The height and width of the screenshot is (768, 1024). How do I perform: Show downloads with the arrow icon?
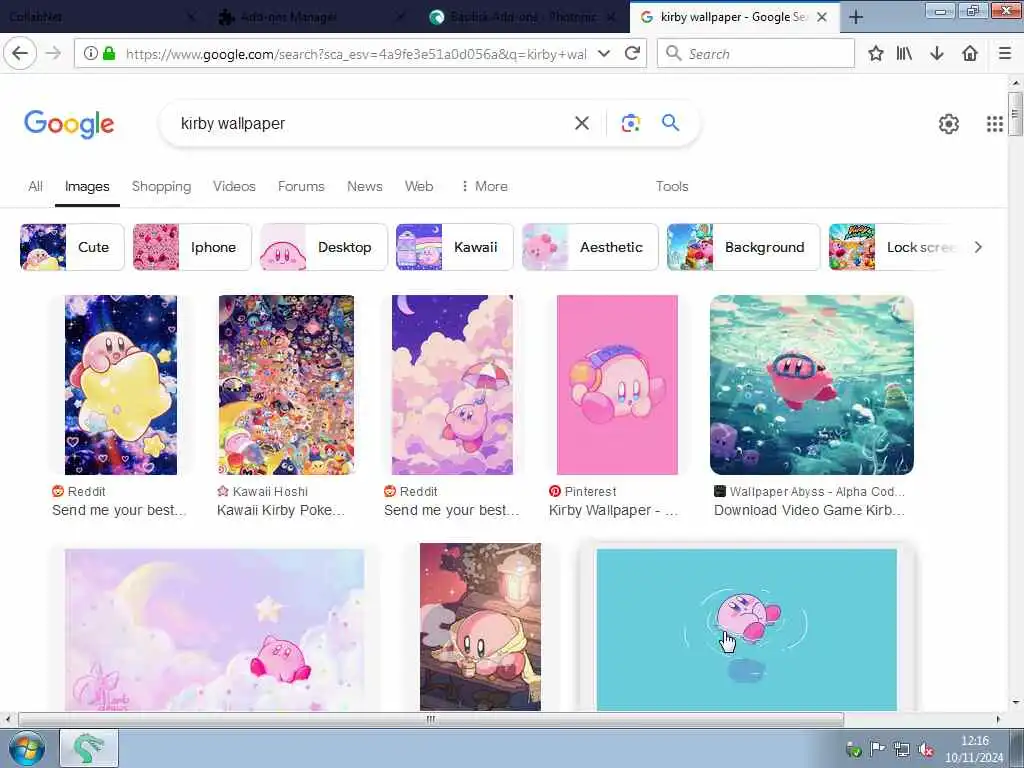[x=936, y=53]
